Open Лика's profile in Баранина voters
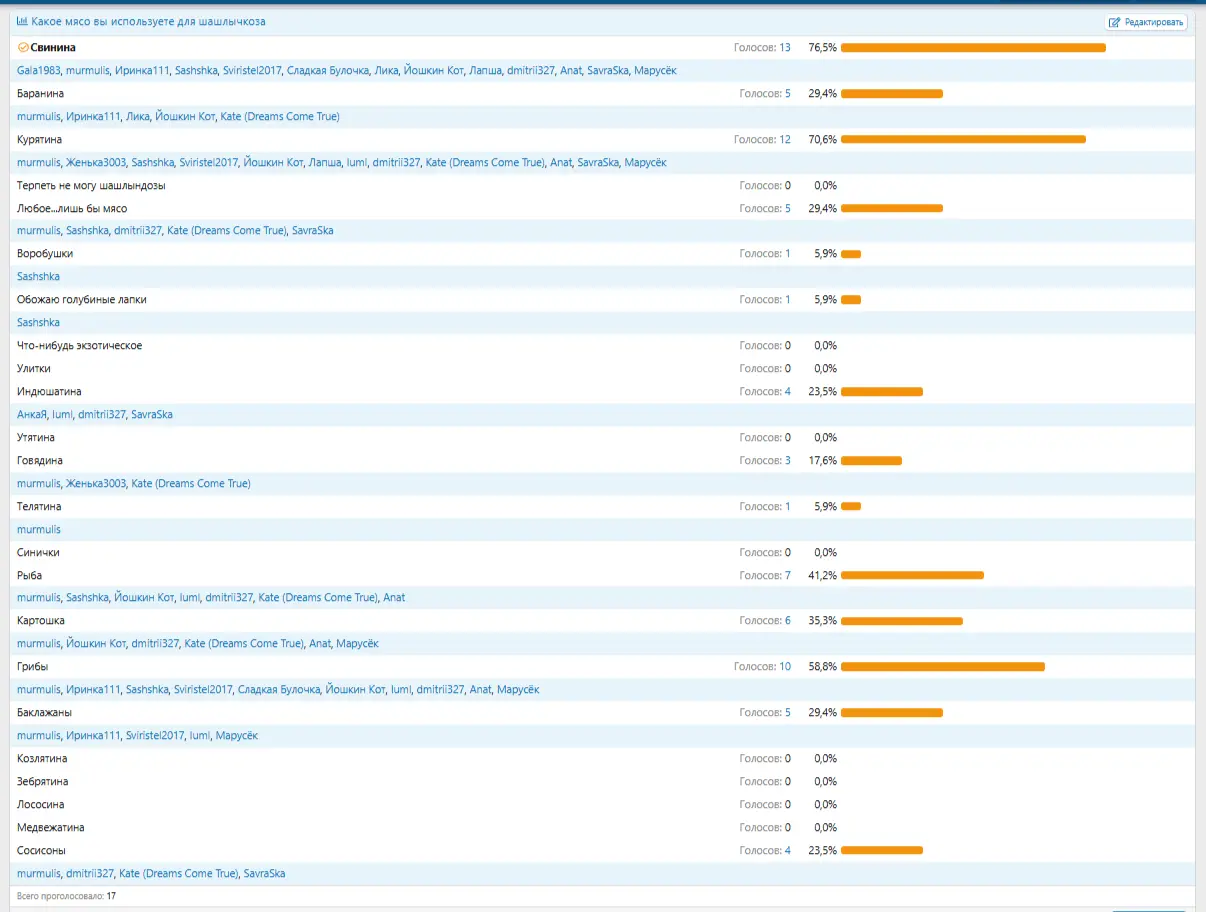This screenshot has width=1206, height=912. [137, 116]
